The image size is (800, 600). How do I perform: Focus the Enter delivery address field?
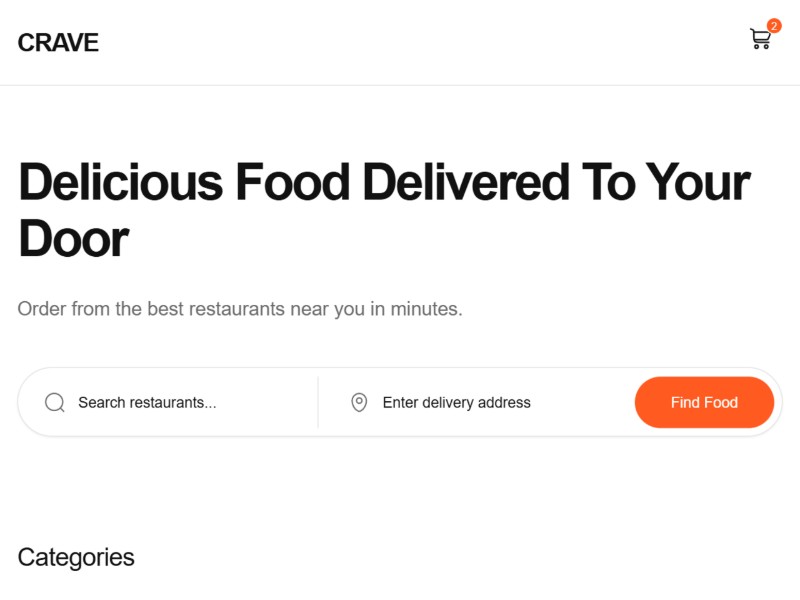pyautogui.click(x=500, y=402)
